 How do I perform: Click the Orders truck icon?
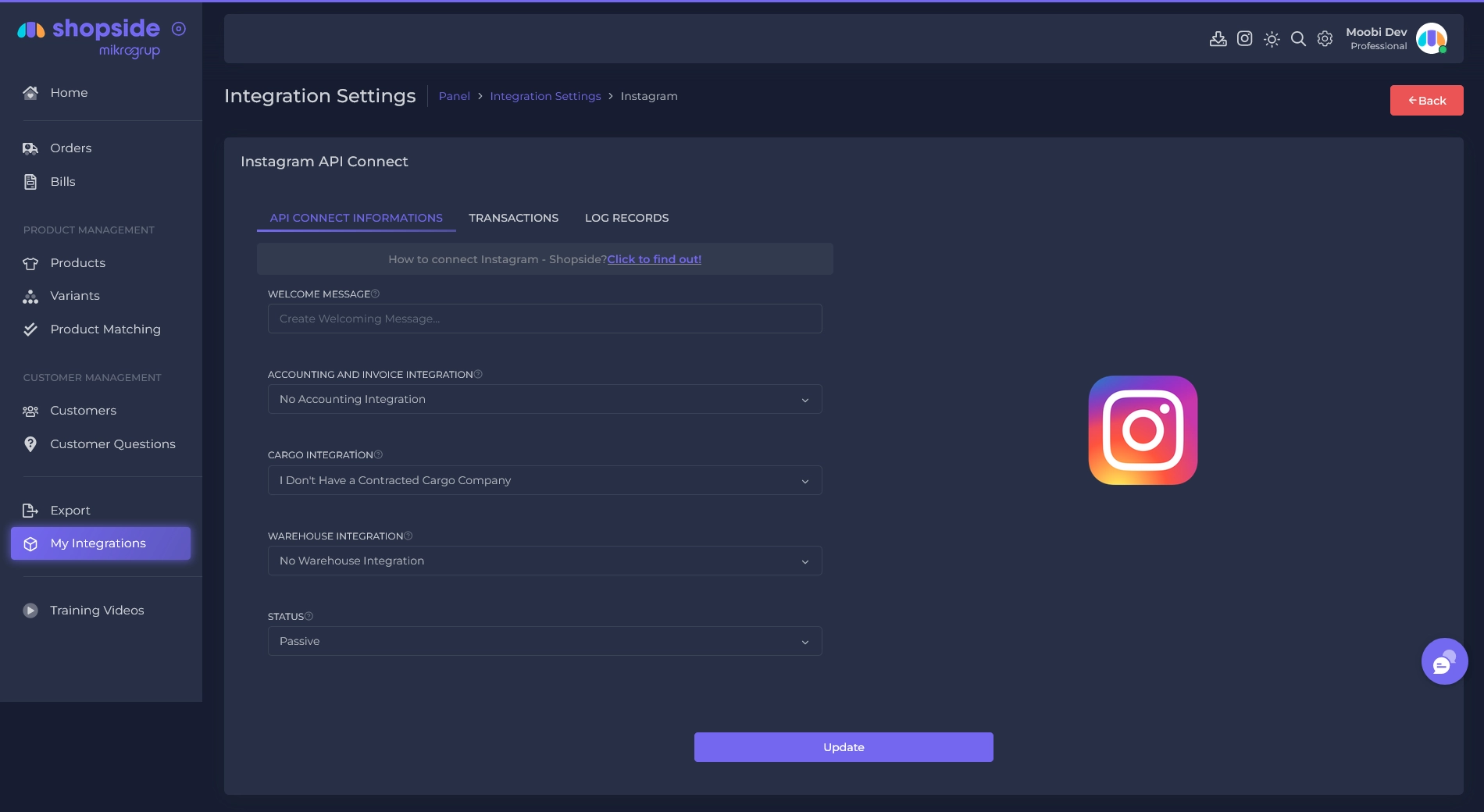(x=30, y=148)
